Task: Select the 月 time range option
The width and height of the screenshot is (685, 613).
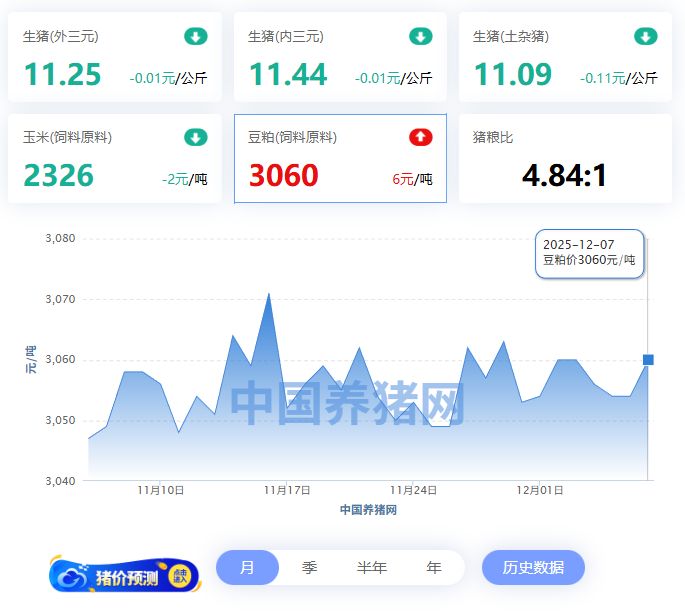Action: tap(247, 568)
